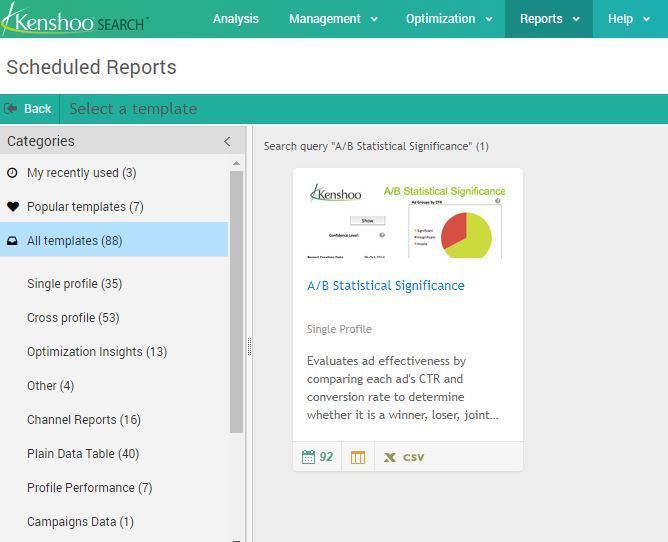Click the categories list scrollbar thumb
The height and width of the screenshot is (542, 668).
point(236,302)
